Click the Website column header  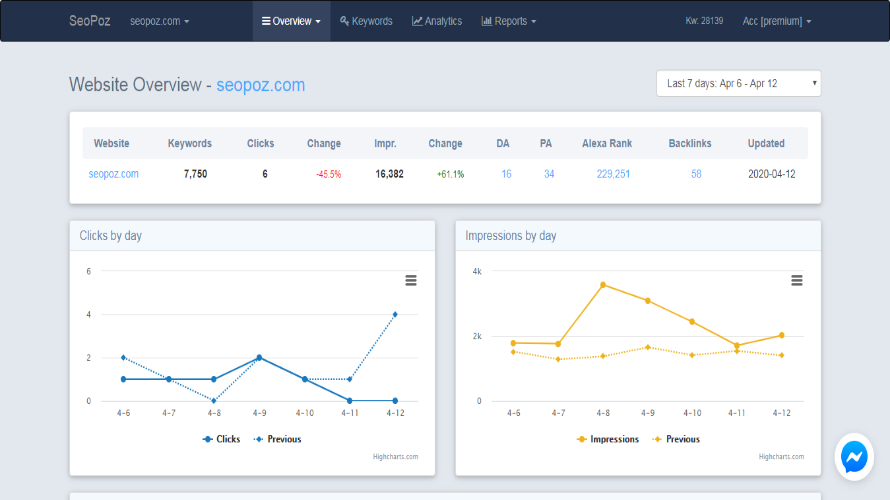(x=111, y=144)
